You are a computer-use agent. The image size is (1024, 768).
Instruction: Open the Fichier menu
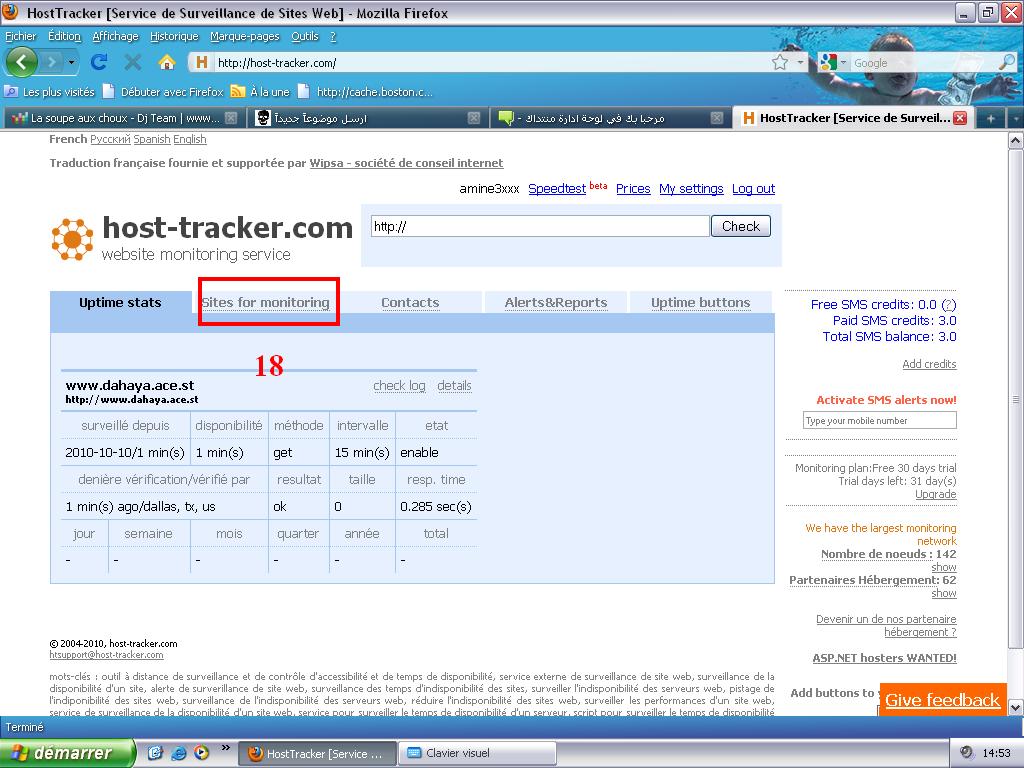21,37
